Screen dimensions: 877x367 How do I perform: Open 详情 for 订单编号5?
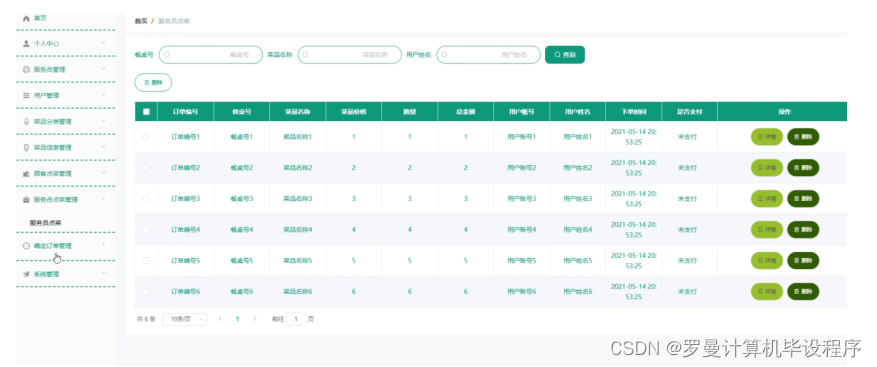pyautogui.click(x=767, y=260)
